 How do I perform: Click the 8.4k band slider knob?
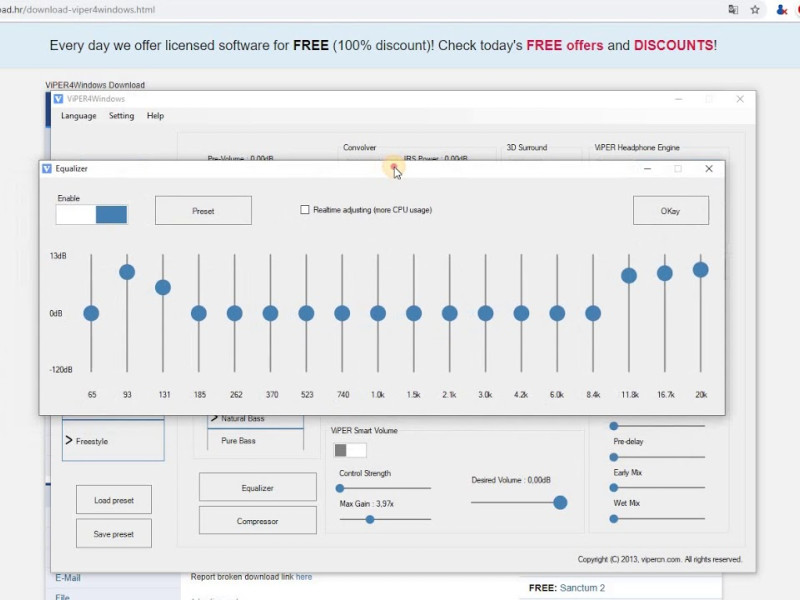[593, 313]
